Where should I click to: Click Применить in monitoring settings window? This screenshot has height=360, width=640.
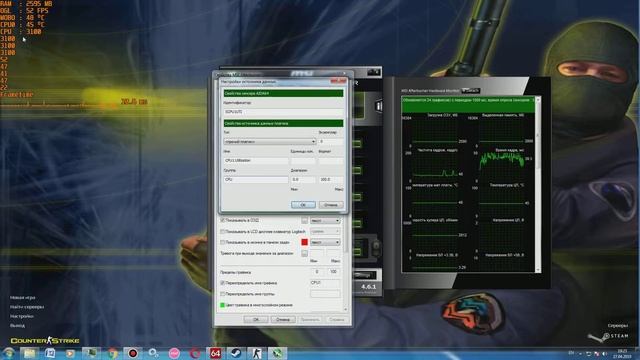click(x=310, y=320)
